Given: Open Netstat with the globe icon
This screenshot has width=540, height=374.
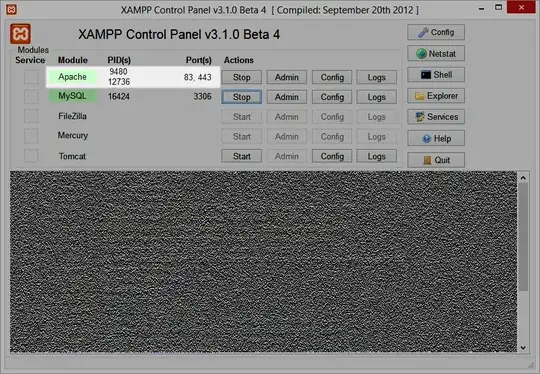Looking at the screenshot, I should 436,54.
